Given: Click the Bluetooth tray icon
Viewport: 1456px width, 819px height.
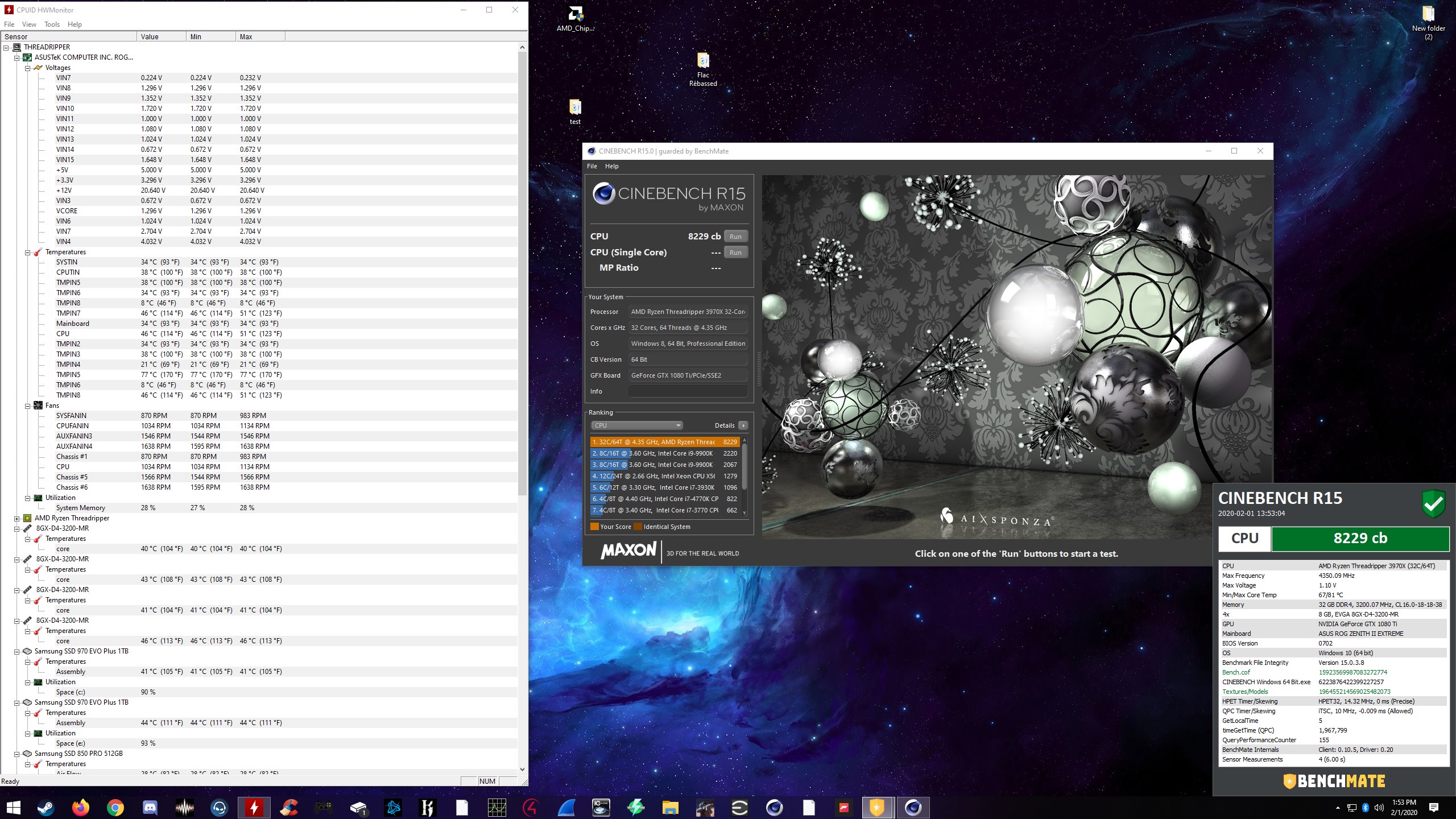Looking at the screenshot, I should tap(1365, 808).
